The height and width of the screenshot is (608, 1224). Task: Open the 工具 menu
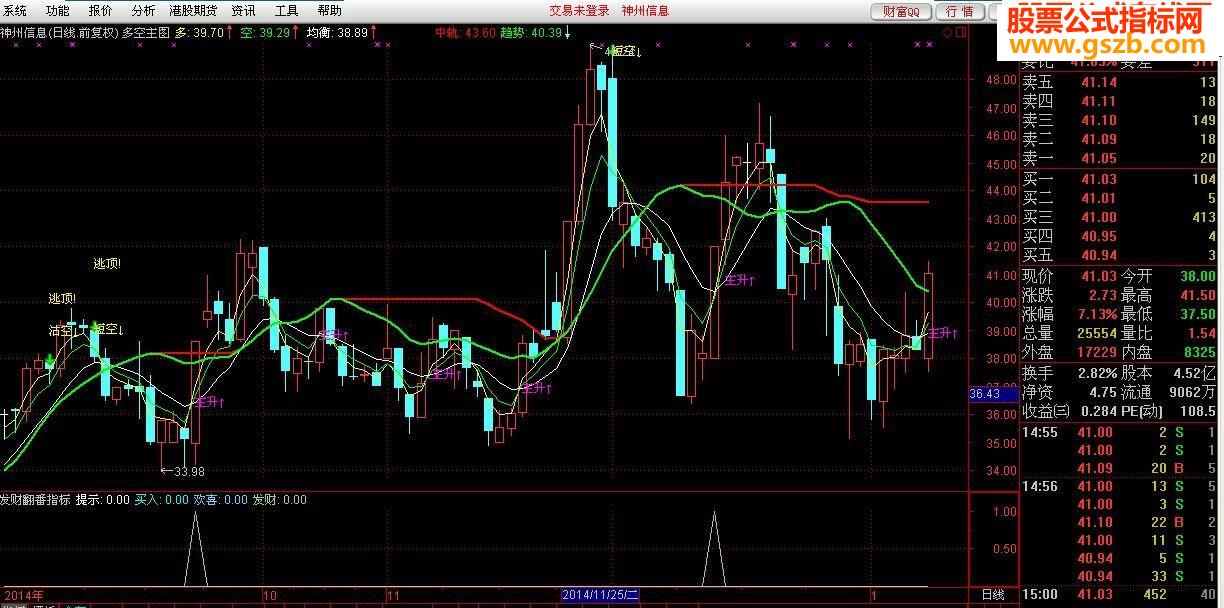[x=287, y=11]
